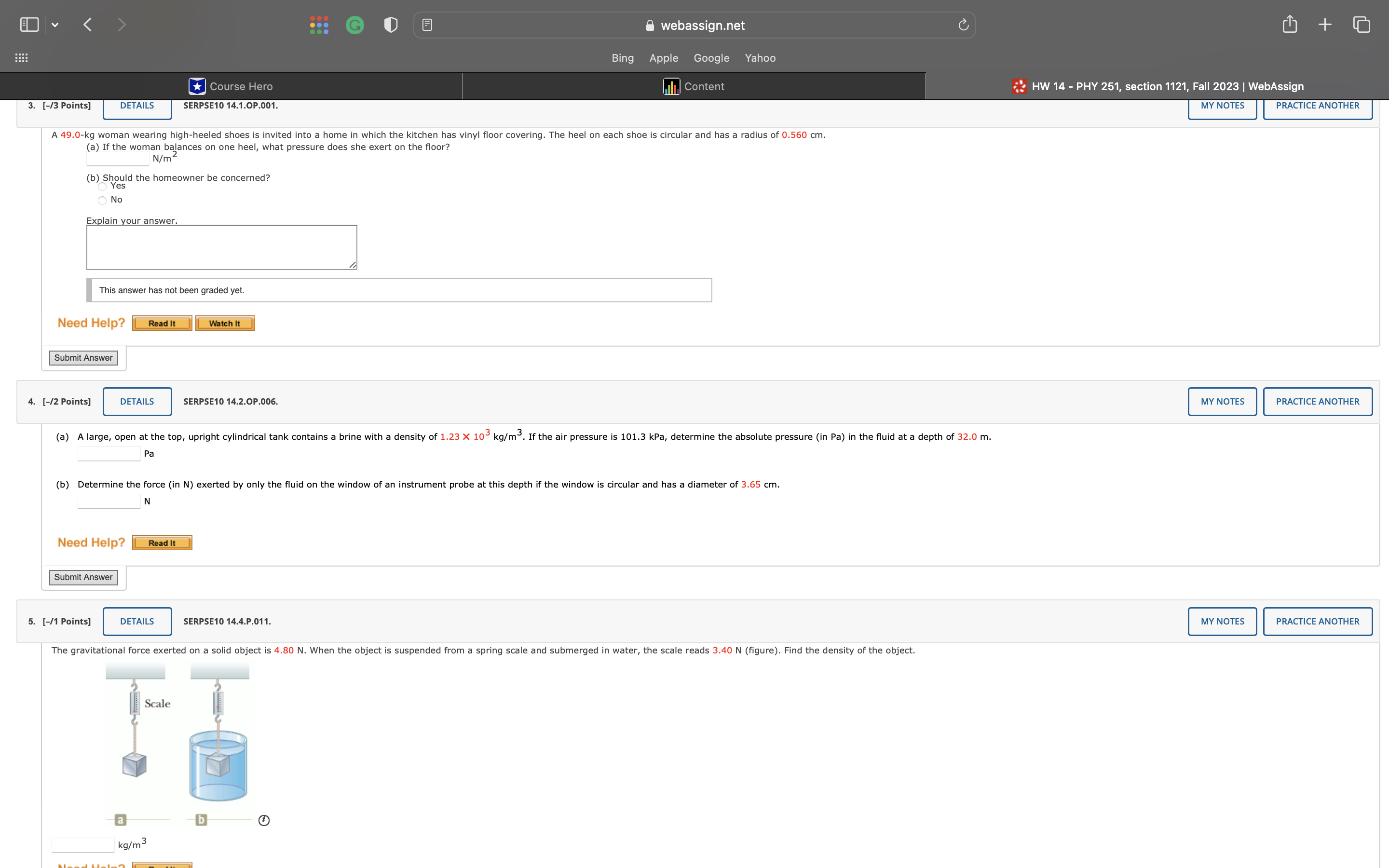Click inside the Explain your answer text box
This screenshot has height=868, width=1389.
point(221,246)
